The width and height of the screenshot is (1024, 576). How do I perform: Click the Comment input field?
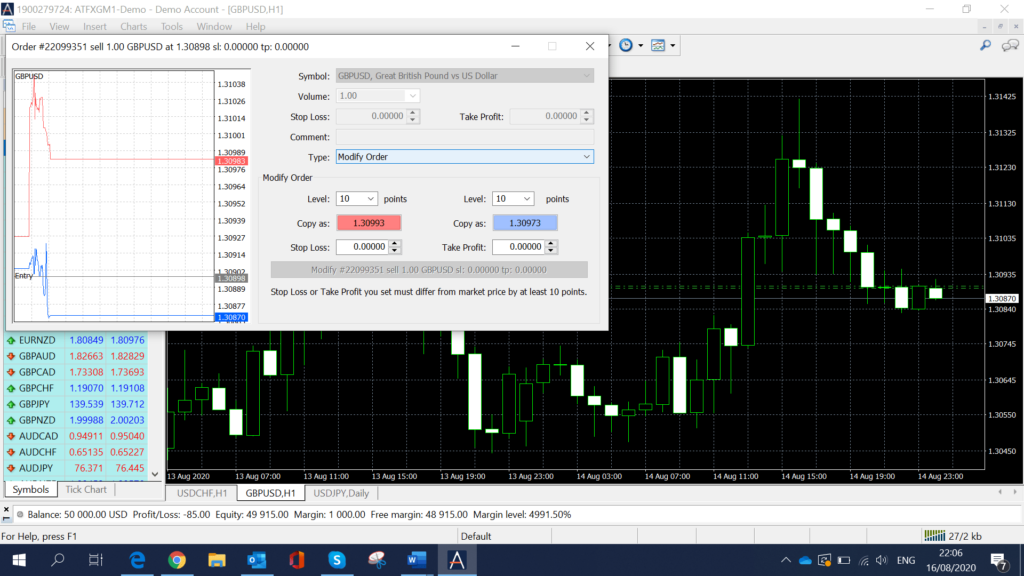coord(465,136)
